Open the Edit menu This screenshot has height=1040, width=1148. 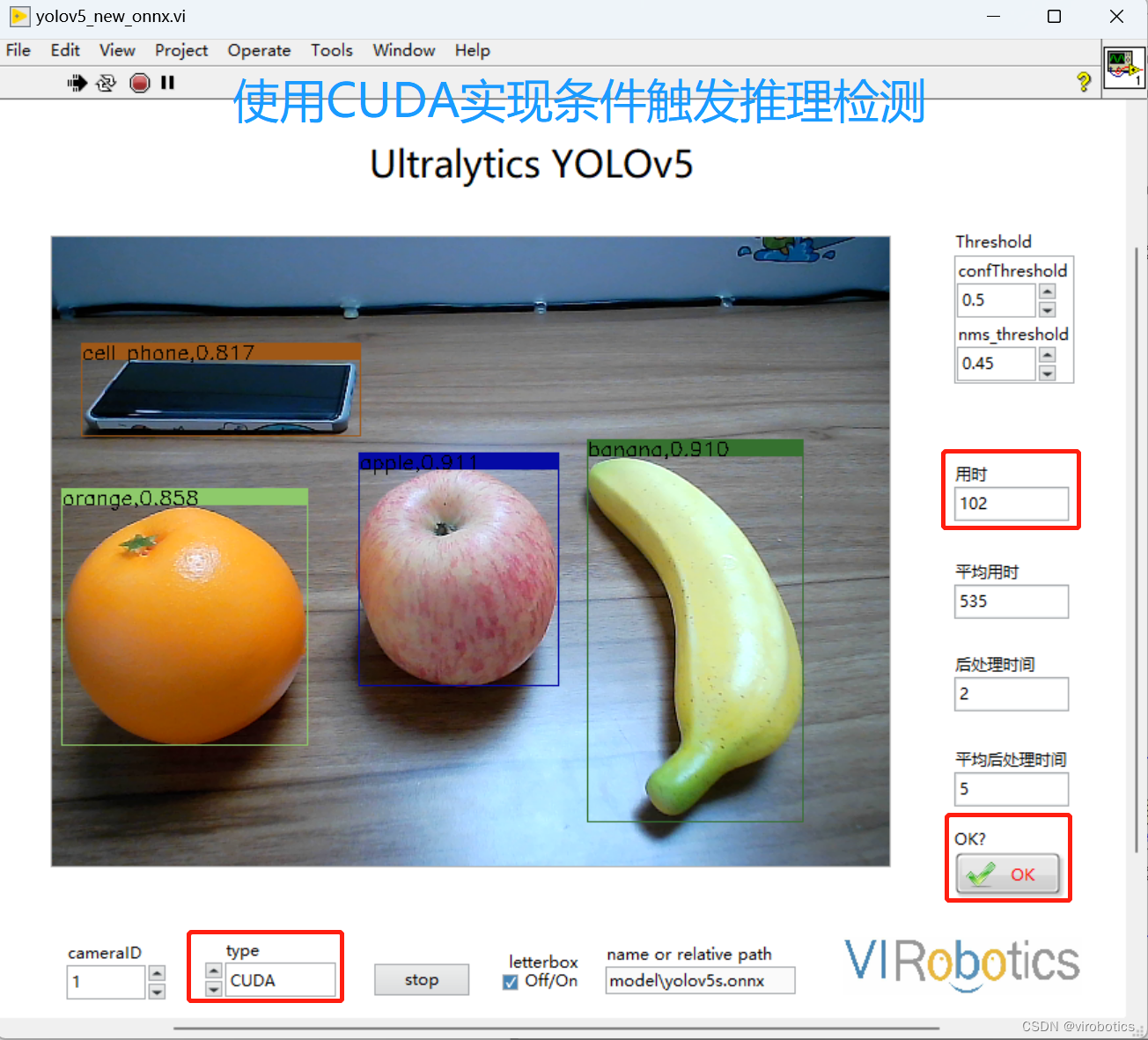click(65, 50)
